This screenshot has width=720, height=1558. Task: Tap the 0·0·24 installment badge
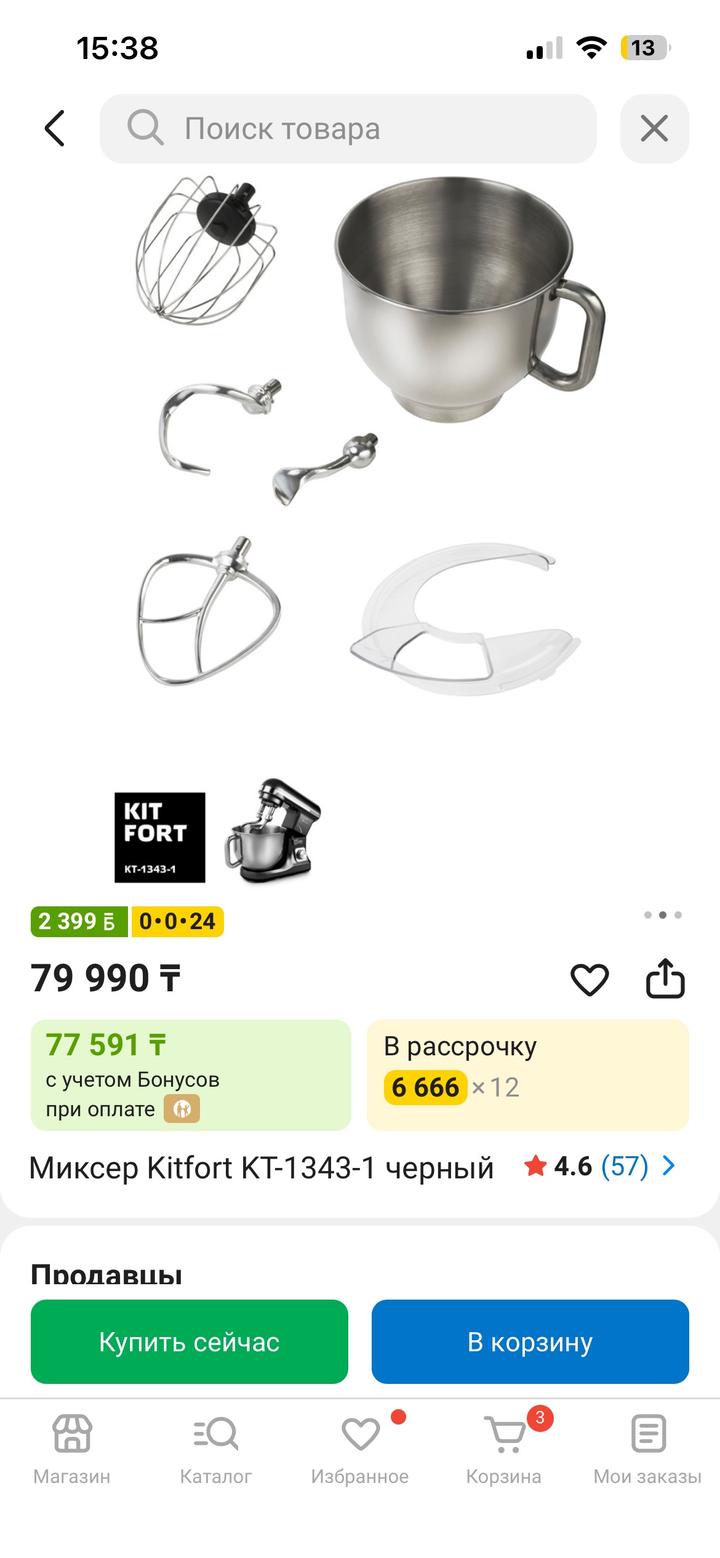177,921
